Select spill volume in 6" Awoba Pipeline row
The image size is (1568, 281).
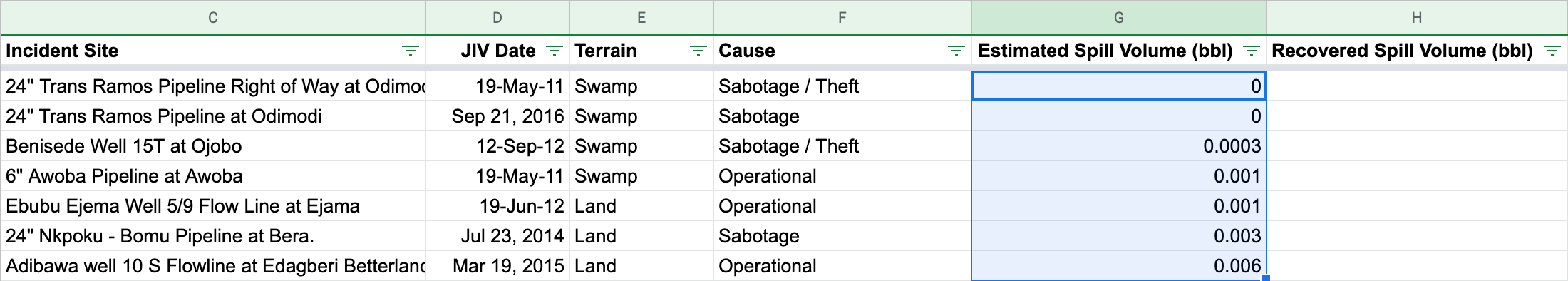point(1119,176)
